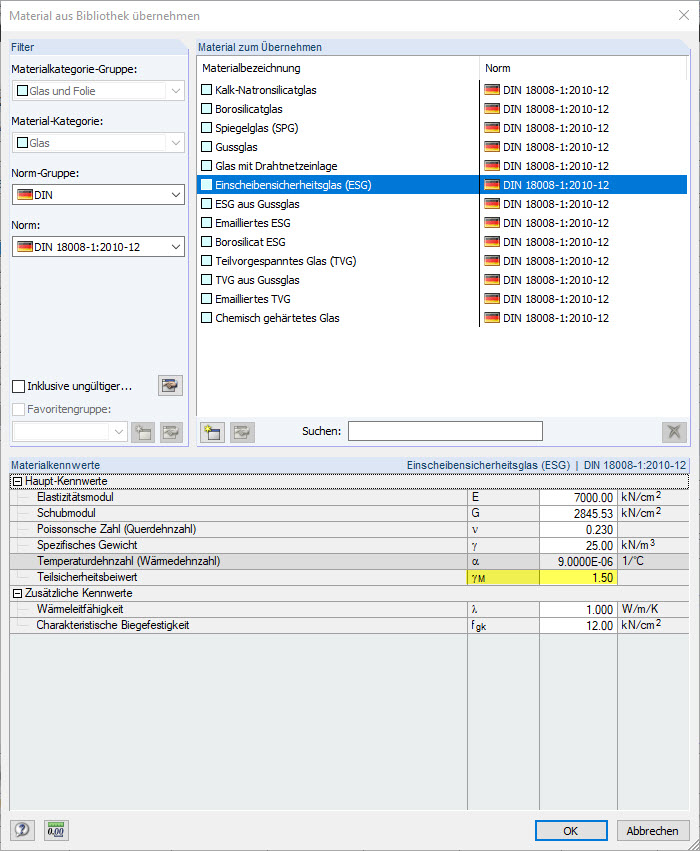Click Charakteristische Biegefestigkeit value 12.00
700x851 pixels.
[x=578, y=625]
